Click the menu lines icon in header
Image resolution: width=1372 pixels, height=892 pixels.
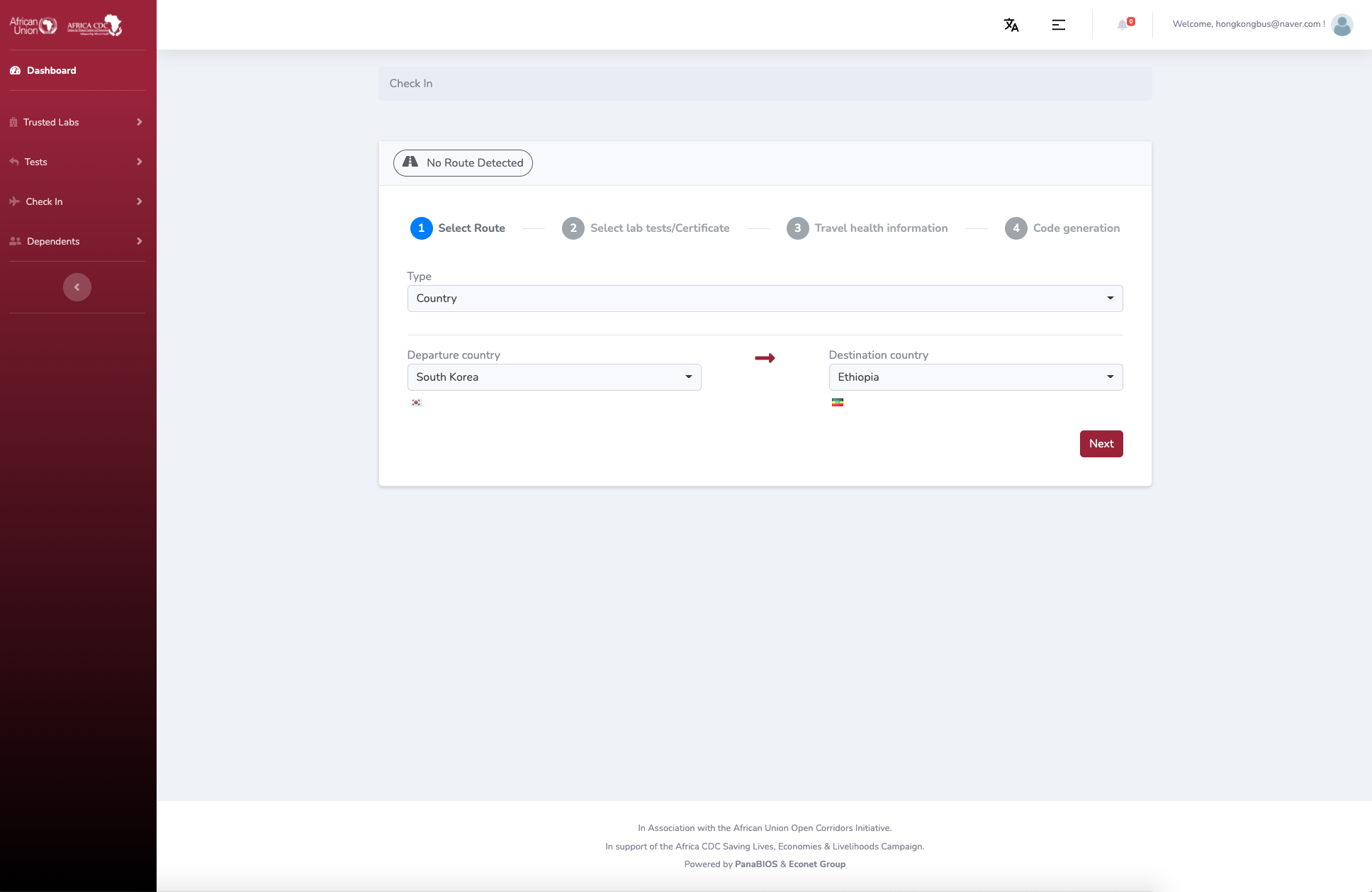(x=1058, y=25)
